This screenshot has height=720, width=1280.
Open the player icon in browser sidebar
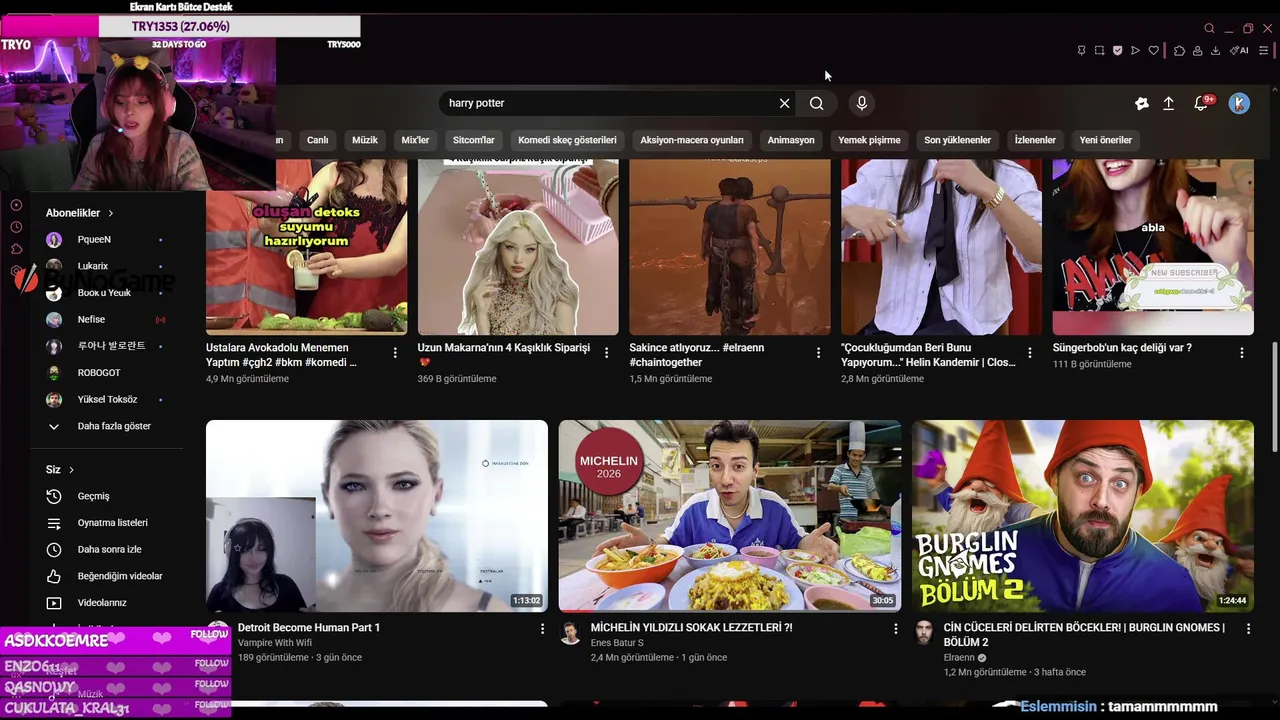[16, 205]
